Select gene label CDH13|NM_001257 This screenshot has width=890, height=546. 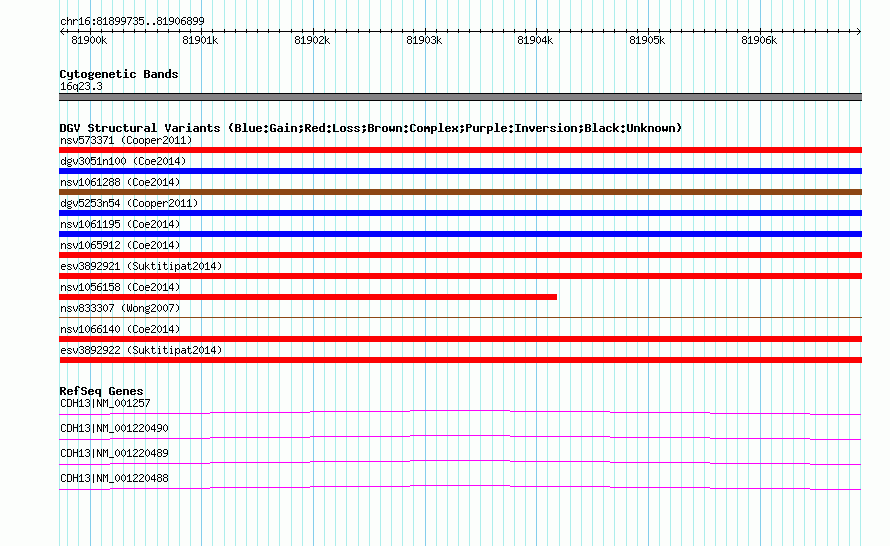tap(105, 404)
